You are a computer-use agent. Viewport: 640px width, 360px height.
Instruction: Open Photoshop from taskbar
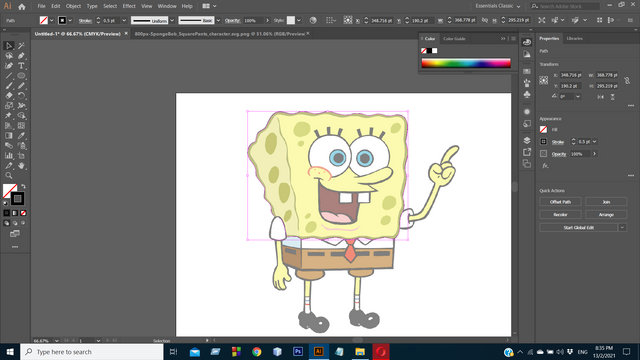click(x=298, y=351)
